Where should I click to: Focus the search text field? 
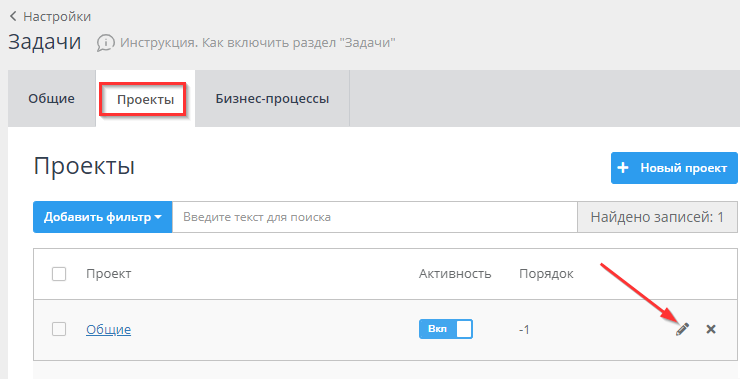(x=375, y=217)
